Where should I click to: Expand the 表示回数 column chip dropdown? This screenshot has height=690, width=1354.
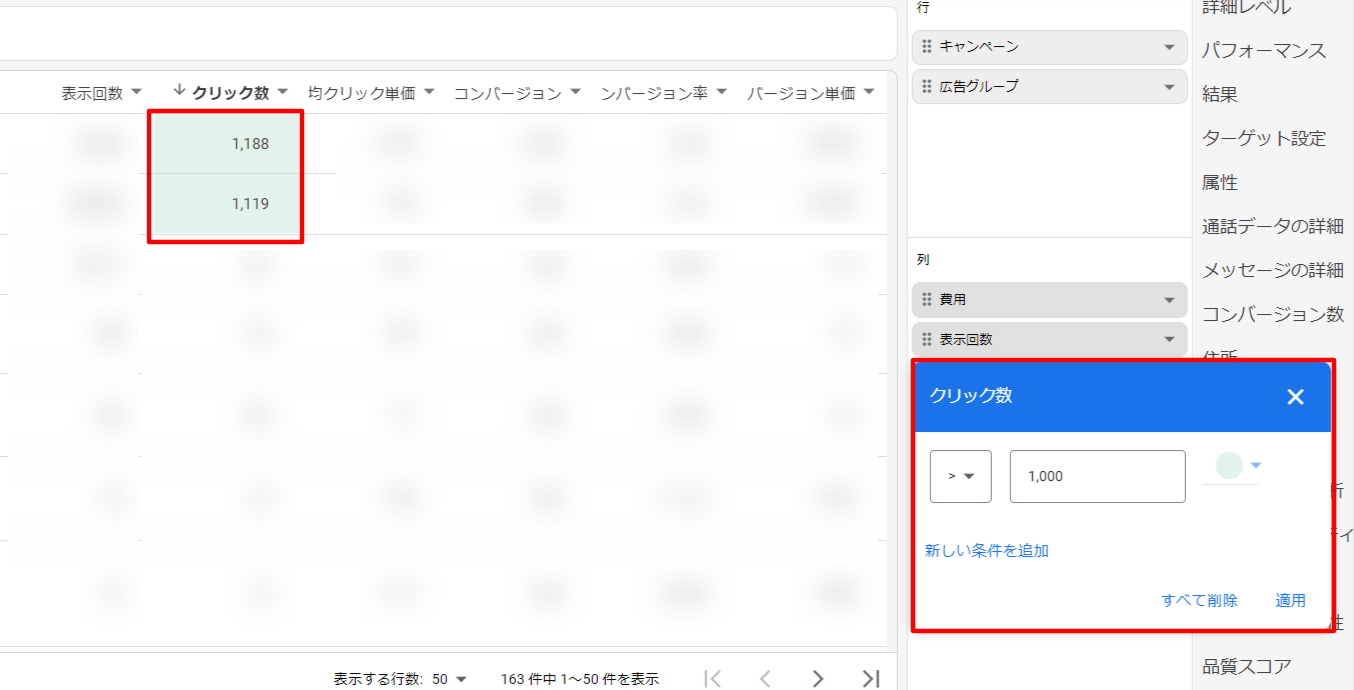[1169, 339]
